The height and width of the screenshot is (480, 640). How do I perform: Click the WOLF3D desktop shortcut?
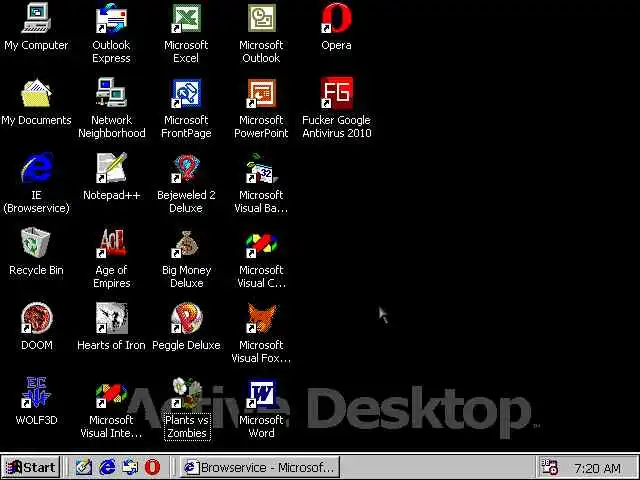[x=36, y=393]
